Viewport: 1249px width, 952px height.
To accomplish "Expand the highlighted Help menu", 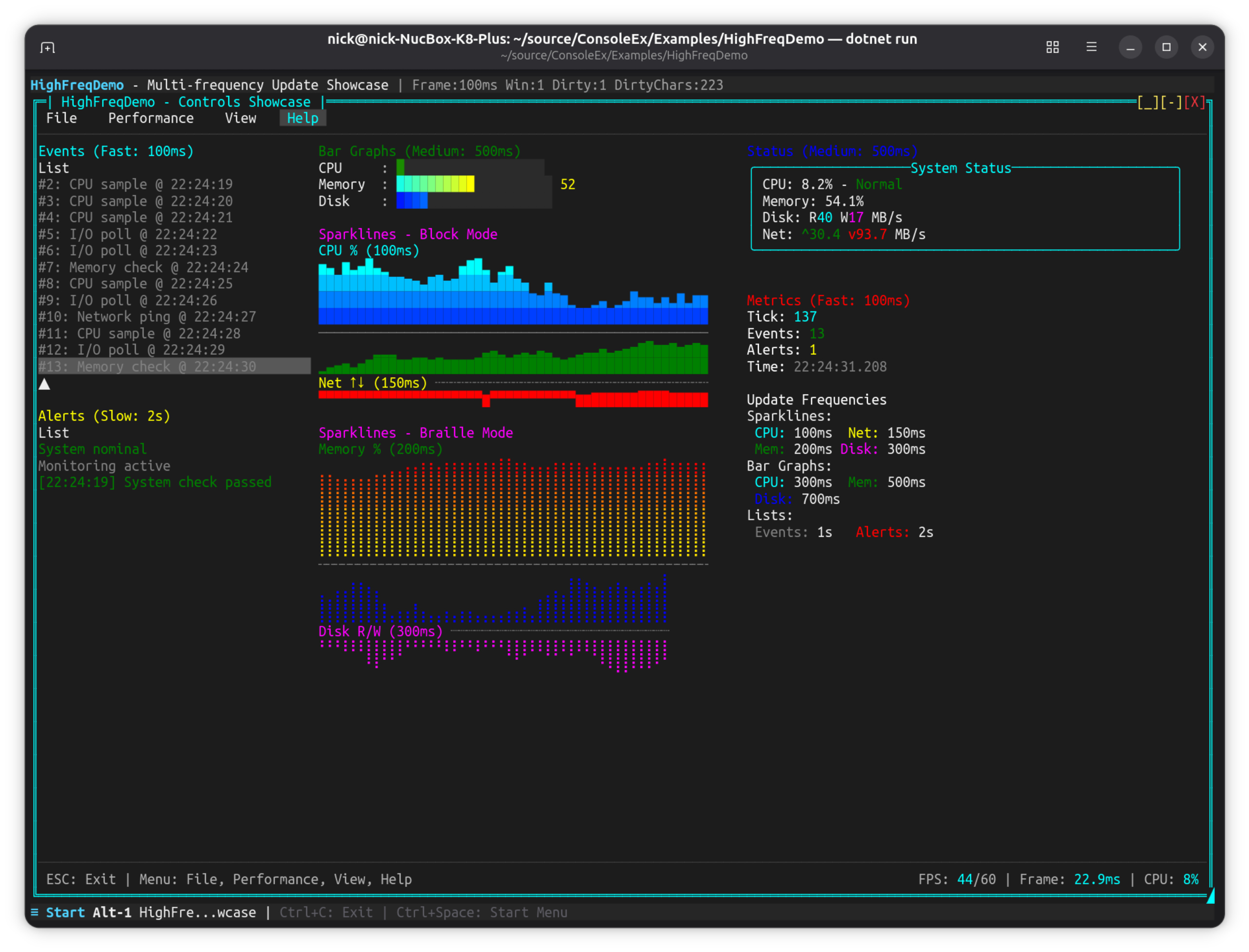I will (302, 118).
